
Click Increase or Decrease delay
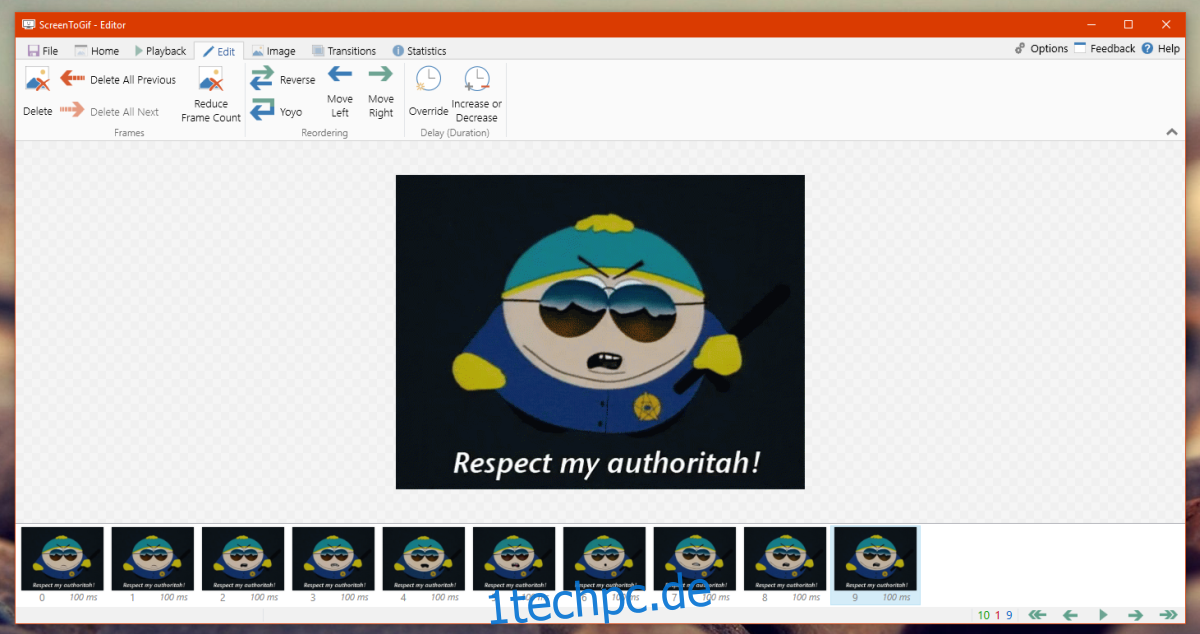coord(477,95)
